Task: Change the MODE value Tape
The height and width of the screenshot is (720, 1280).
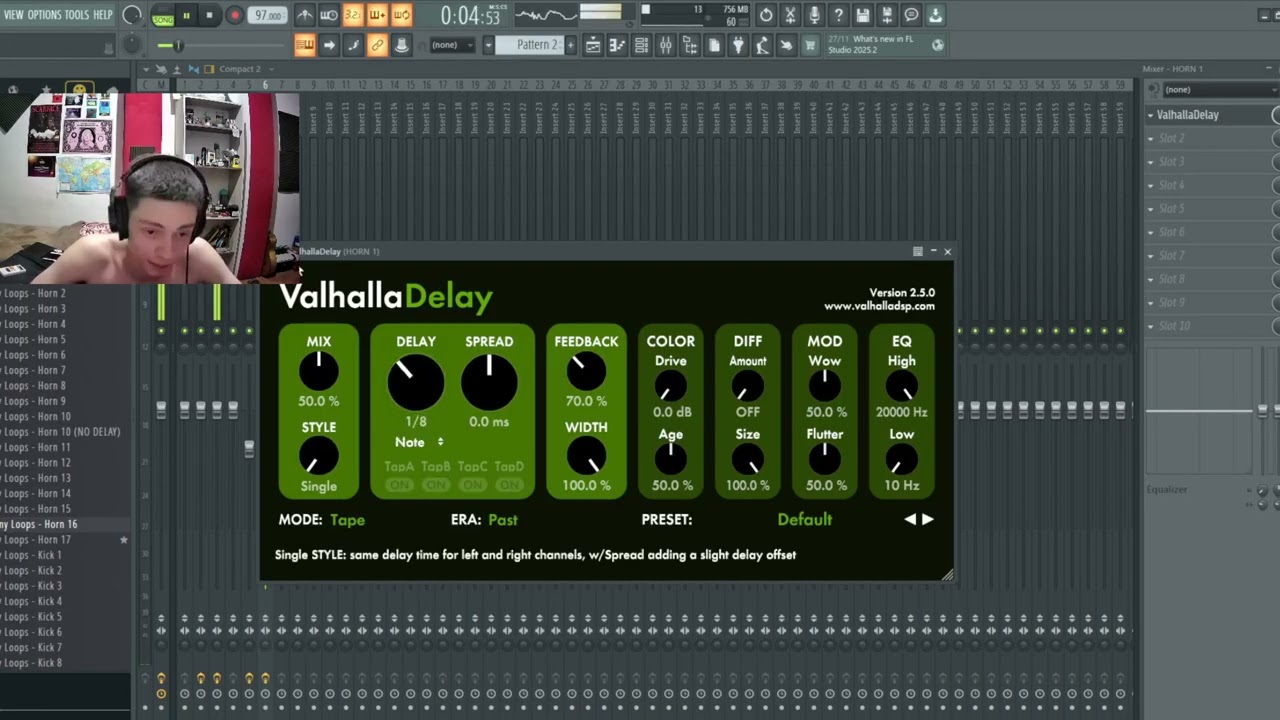Action: coord(347,520)
